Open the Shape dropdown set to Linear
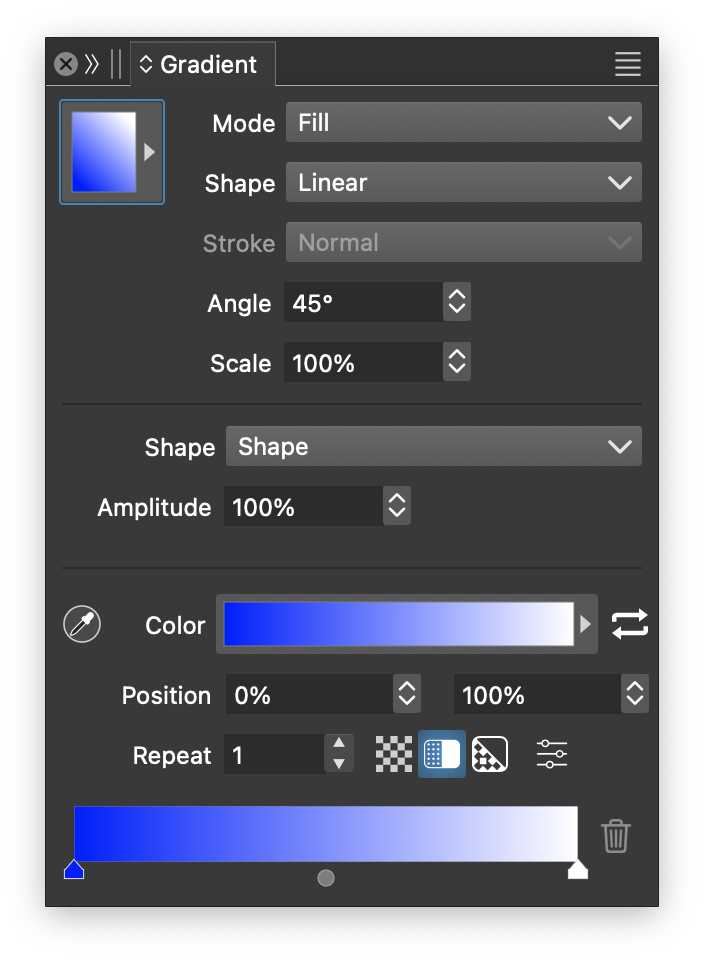The width and height of the screenshot is (704, 960). (x=464, y=183)
